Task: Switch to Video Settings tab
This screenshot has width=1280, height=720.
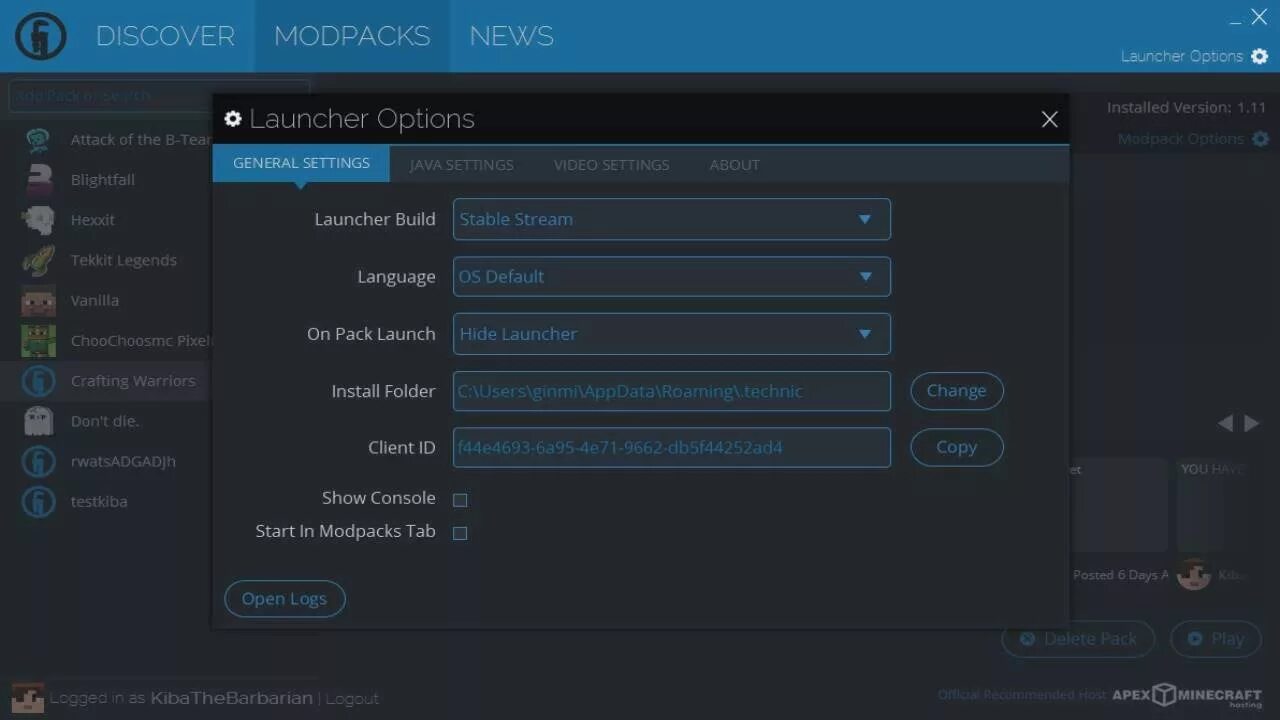Action: (611, 165)
